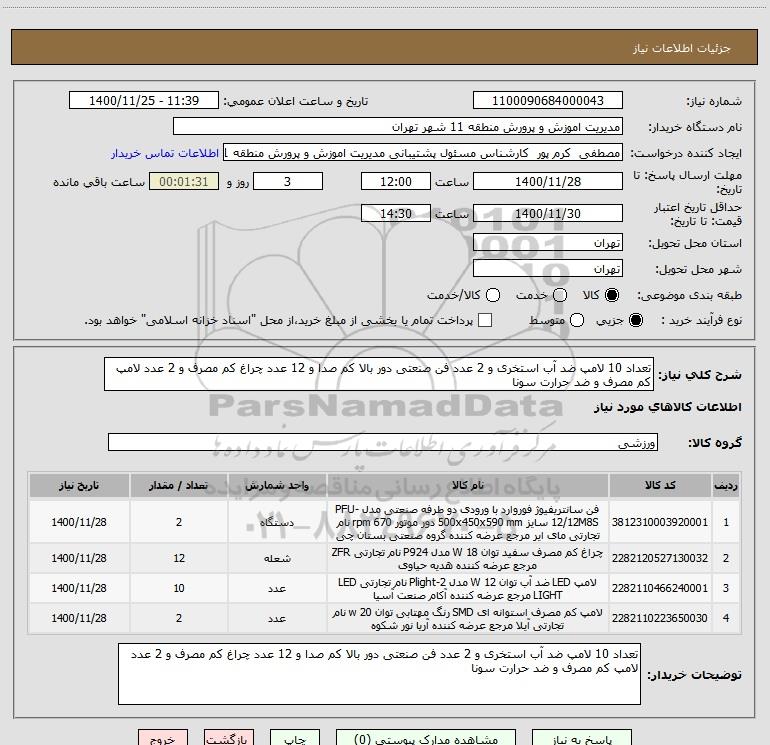Click the ایجاد کننده درخواست field

(423, 152)
